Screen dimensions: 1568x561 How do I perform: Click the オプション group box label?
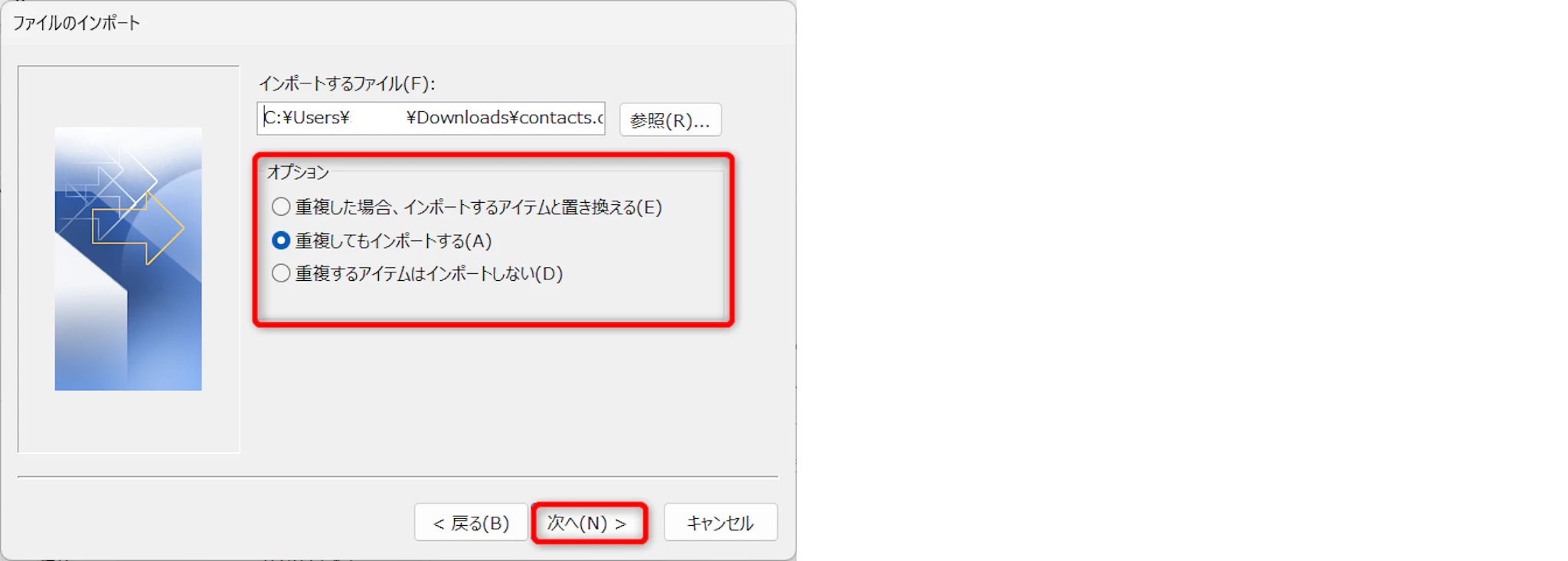point(298,172)
